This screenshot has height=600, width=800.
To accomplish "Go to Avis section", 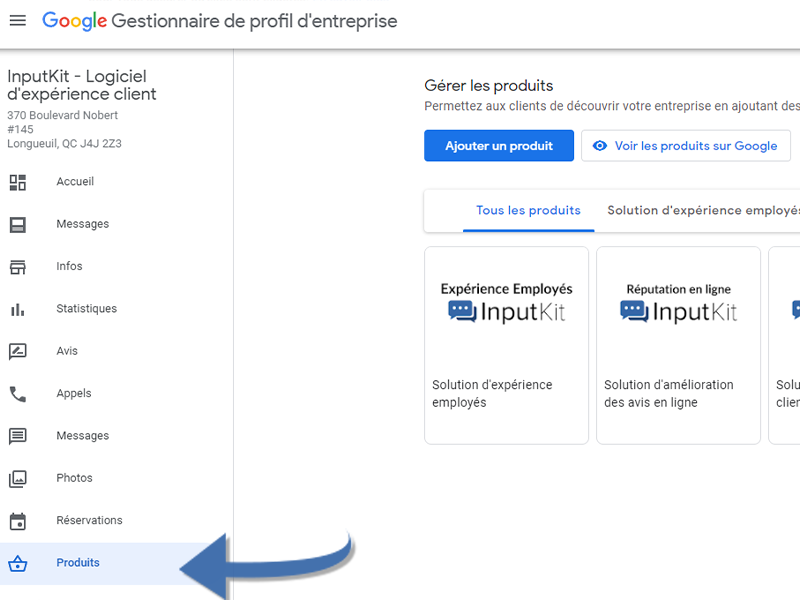I will pos(67,351).
